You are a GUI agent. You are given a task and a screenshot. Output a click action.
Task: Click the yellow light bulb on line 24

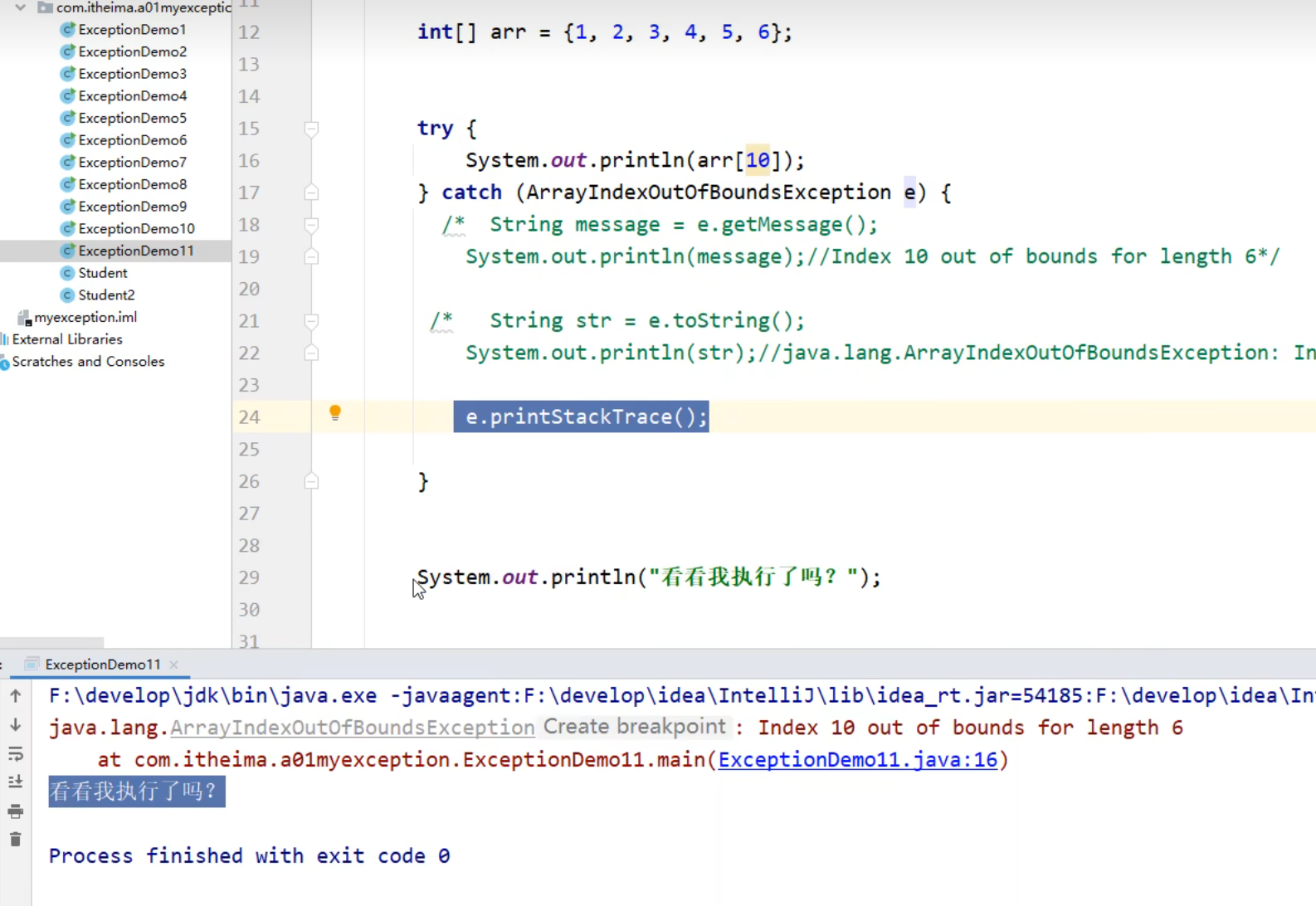coord(335,412)
